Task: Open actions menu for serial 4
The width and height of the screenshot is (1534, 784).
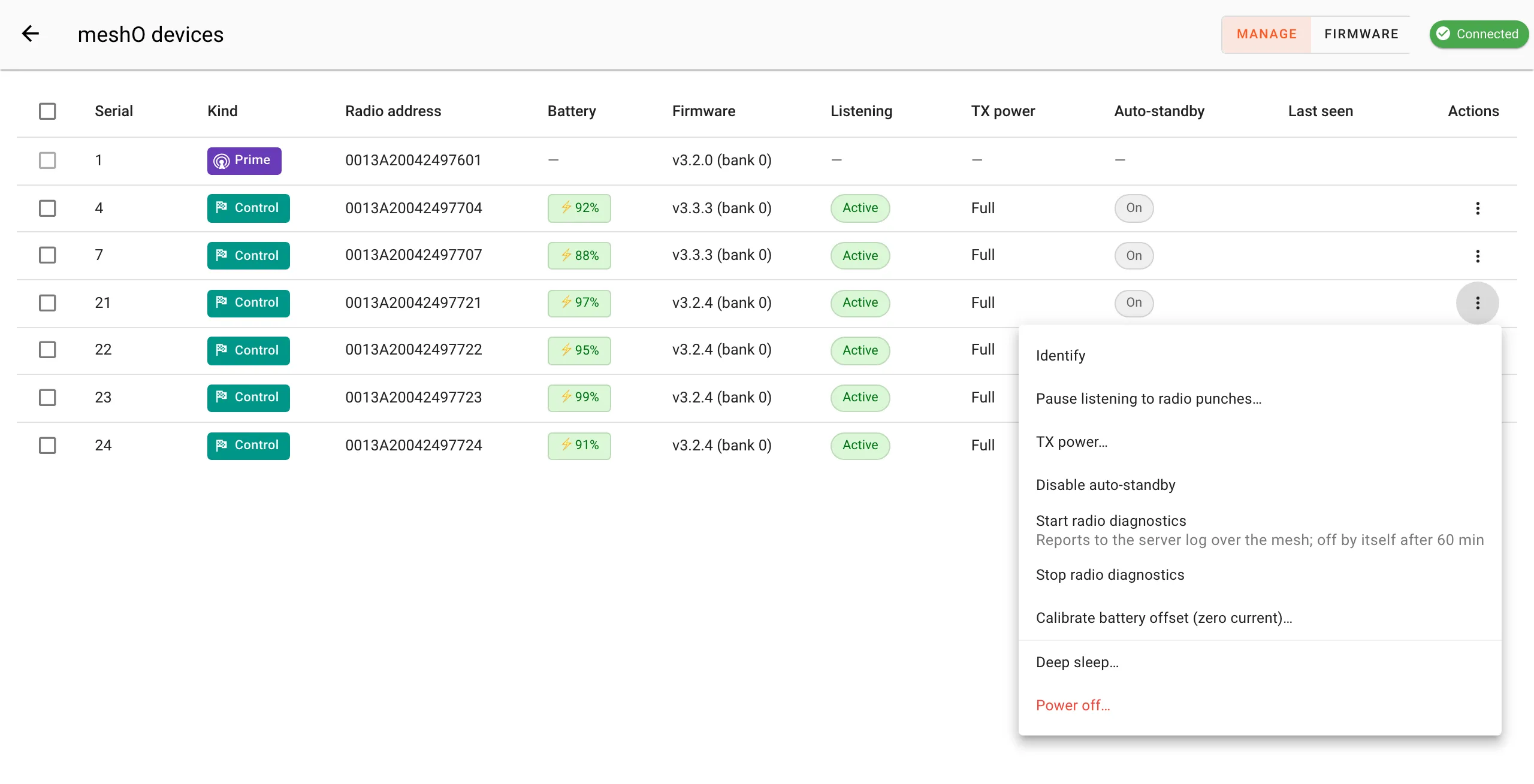Action: click(1477, 208)
